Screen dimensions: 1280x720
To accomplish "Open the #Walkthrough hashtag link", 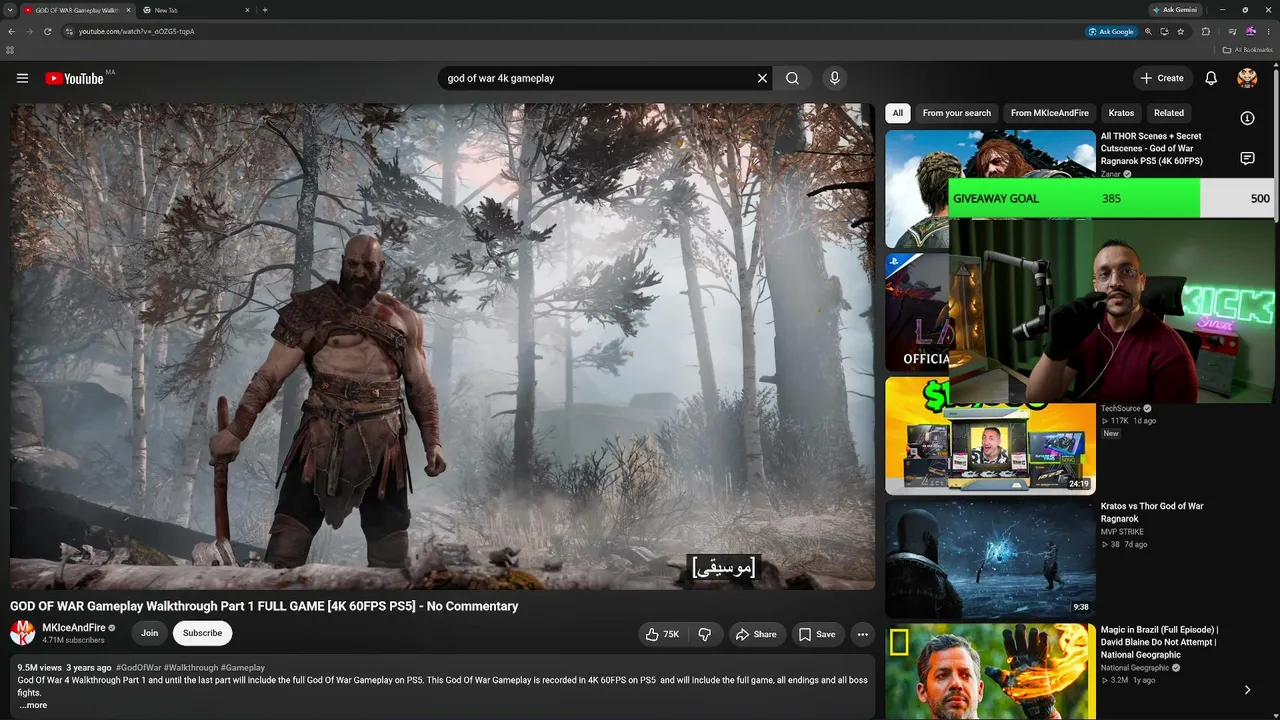I will (190, 667).
